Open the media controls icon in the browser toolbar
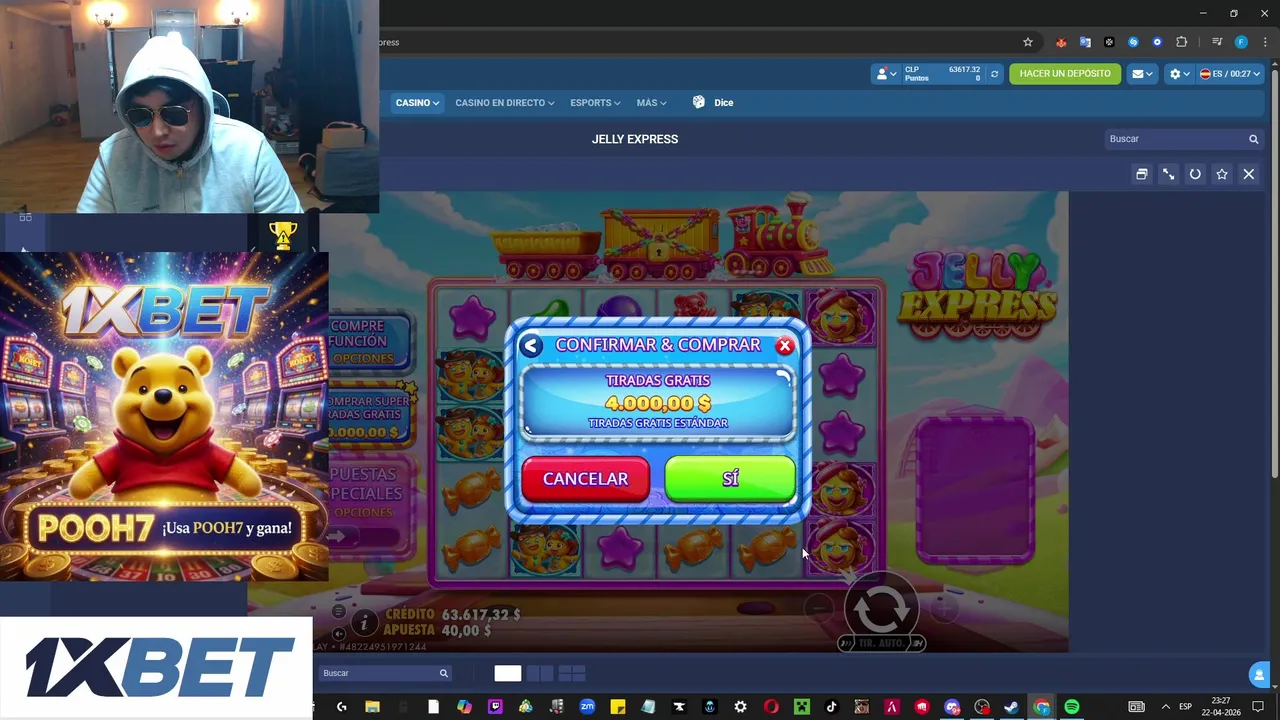Screen dimensions: 1280x720 (1217, 42)
